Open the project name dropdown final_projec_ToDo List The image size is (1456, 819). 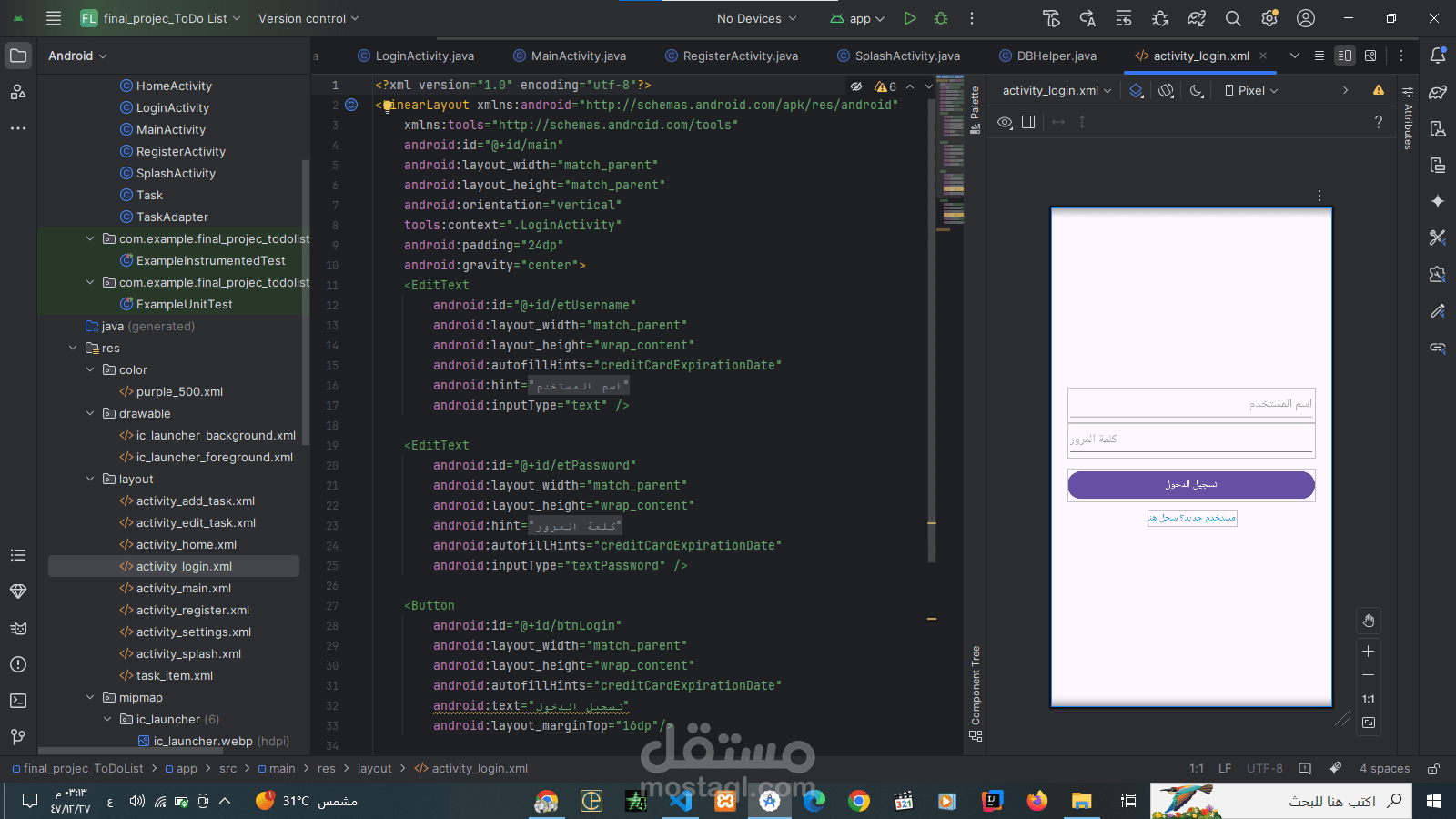(x=161, y=18)
